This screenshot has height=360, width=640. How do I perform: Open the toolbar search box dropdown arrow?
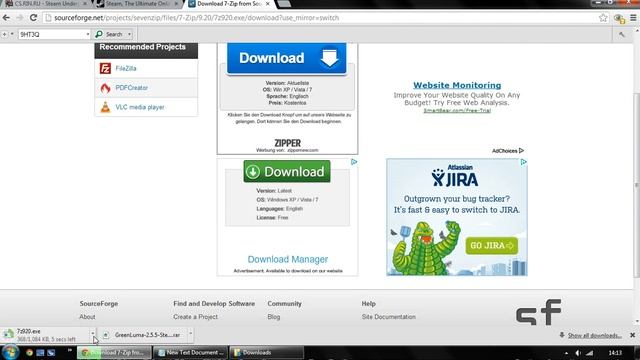tap(88, 34)
